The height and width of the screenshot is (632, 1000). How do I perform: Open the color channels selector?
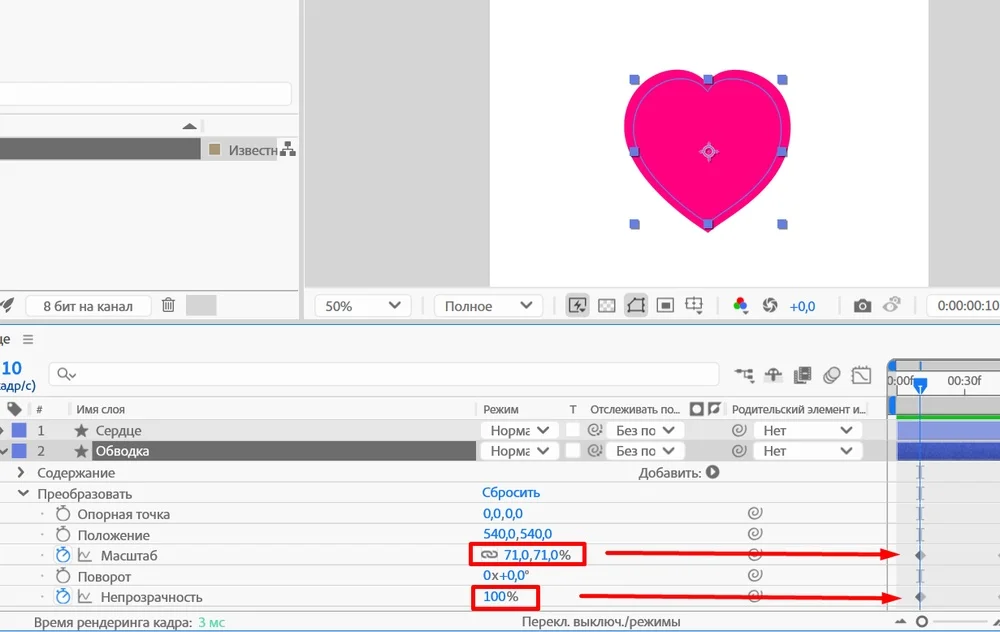[740, 306]
